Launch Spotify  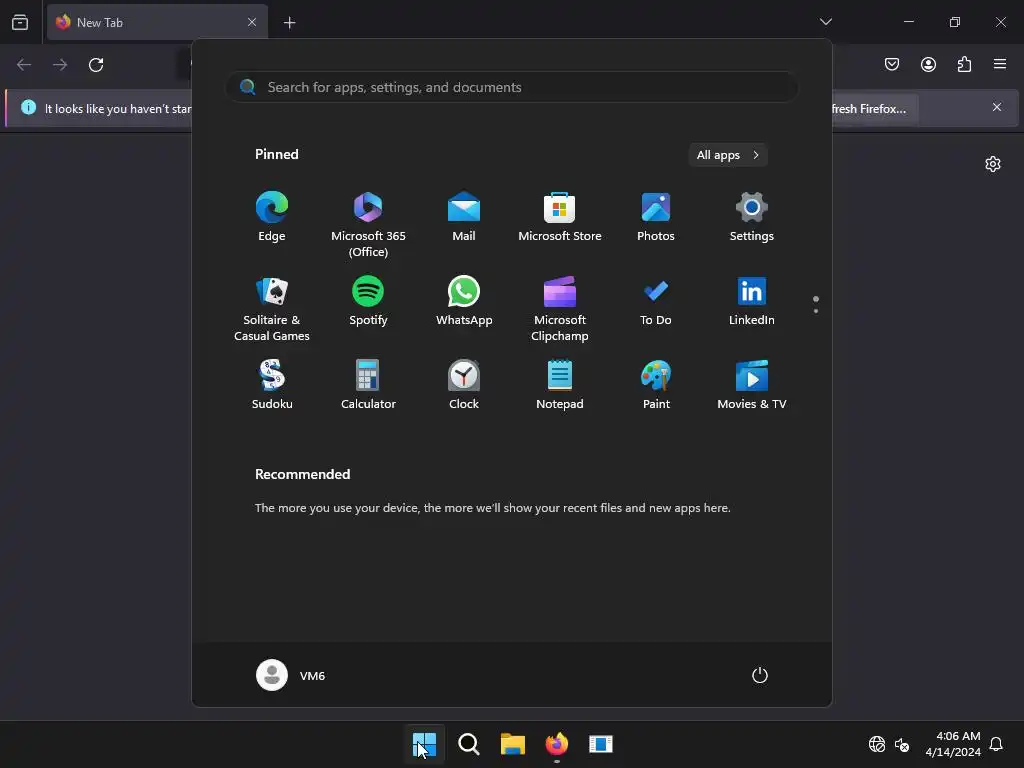click(368, 301)
